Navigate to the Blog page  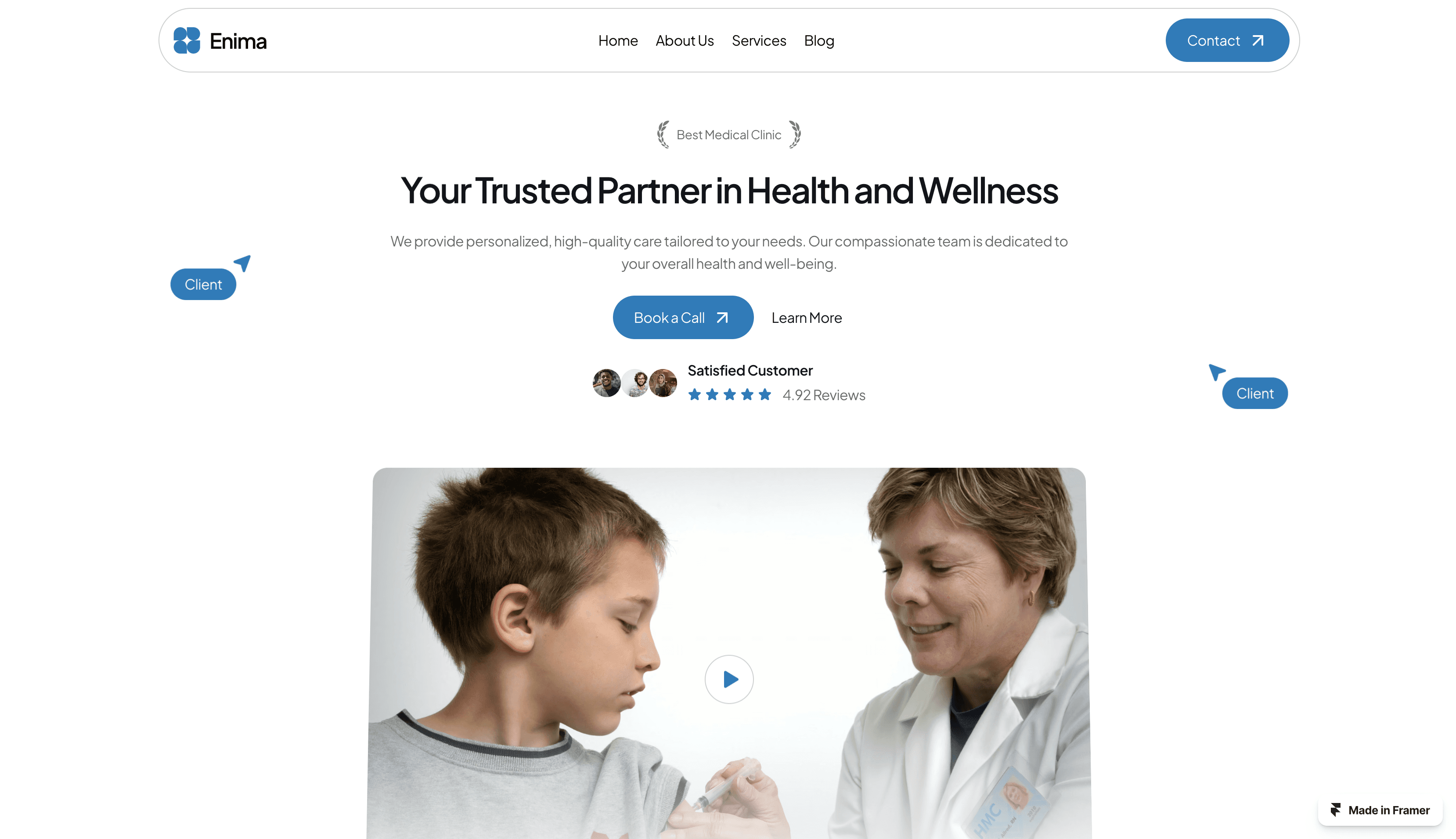[819, 41]
